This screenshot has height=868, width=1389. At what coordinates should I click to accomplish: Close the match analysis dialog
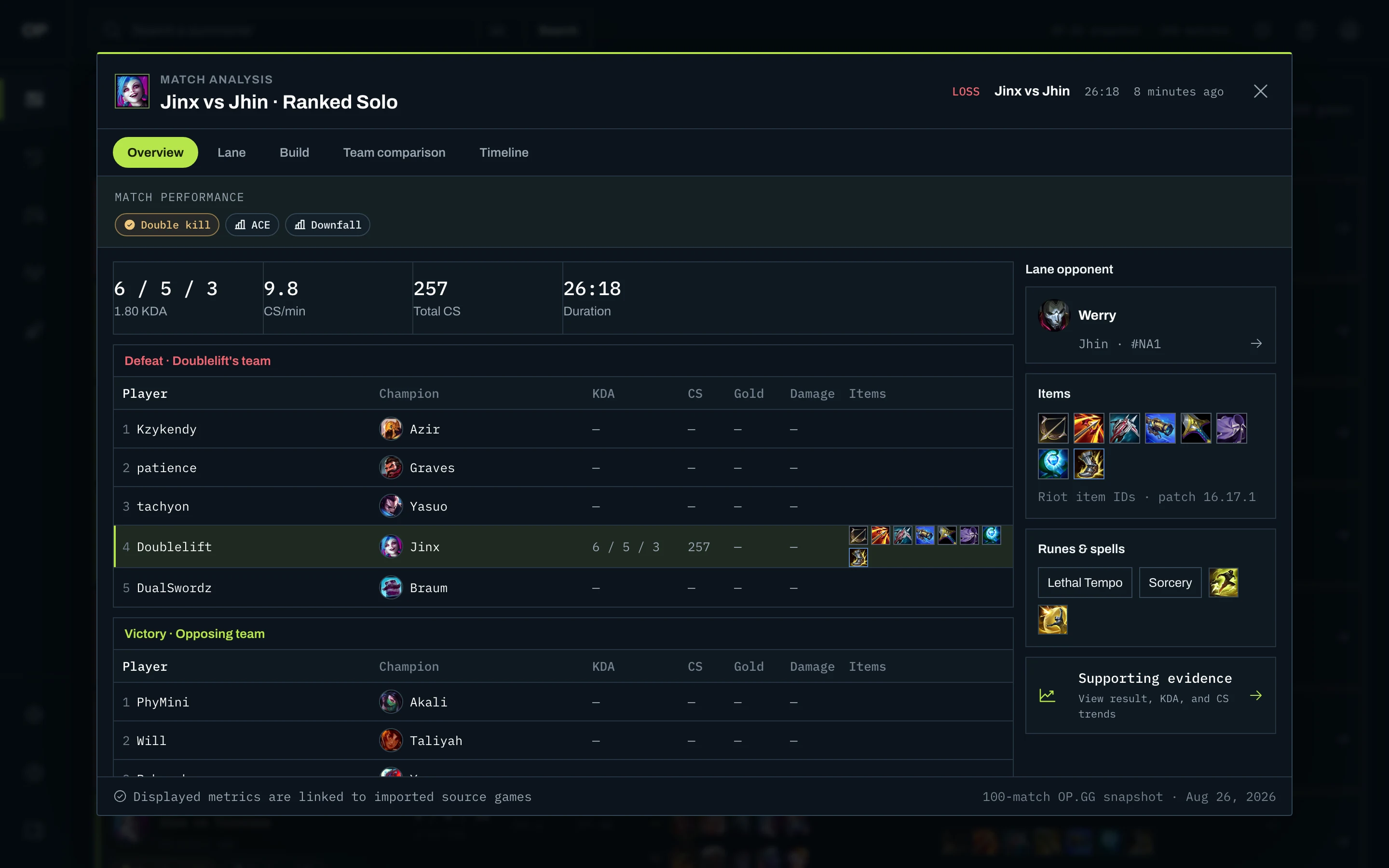pyautogui.click(x=1260, y=91)
